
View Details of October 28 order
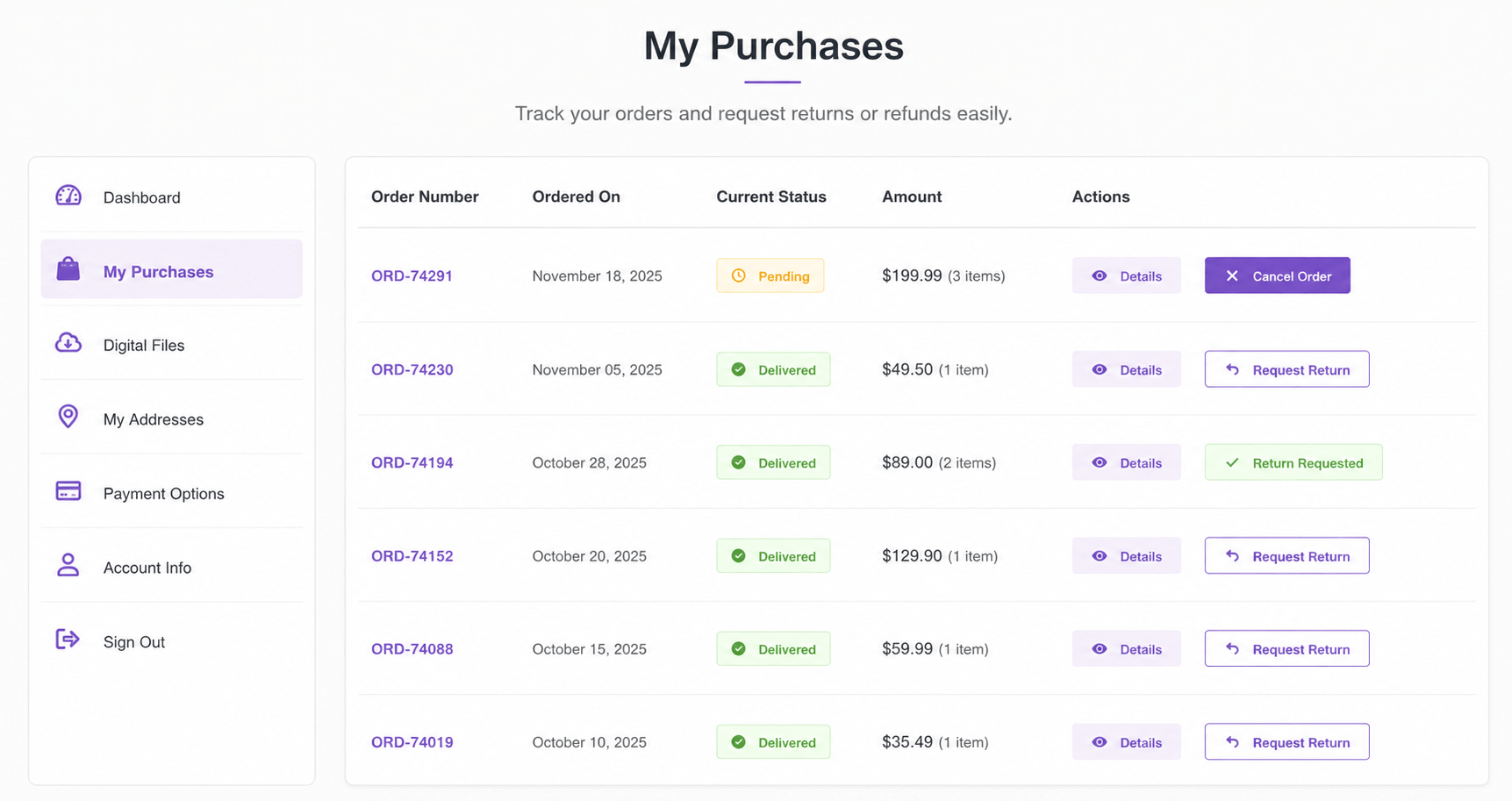[x=1126, y=462]
